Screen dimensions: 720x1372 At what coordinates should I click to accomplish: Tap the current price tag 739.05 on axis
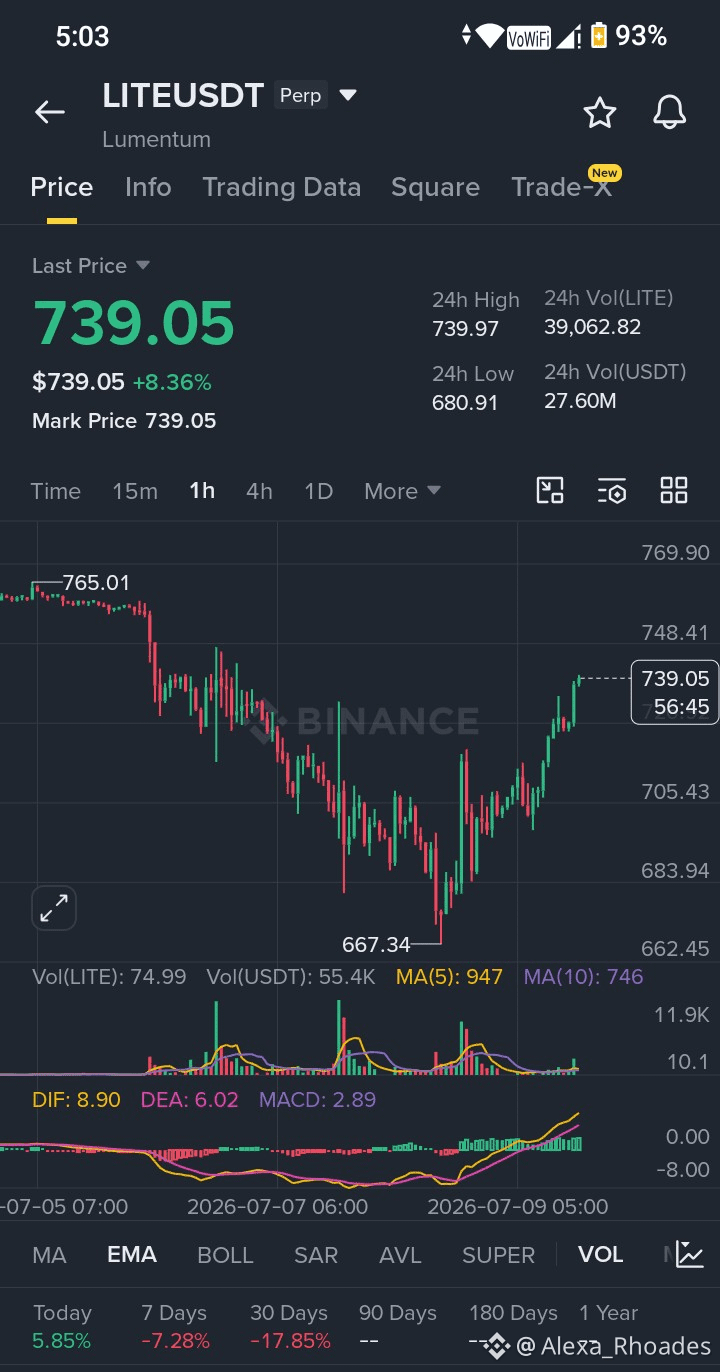coord(675,692)
